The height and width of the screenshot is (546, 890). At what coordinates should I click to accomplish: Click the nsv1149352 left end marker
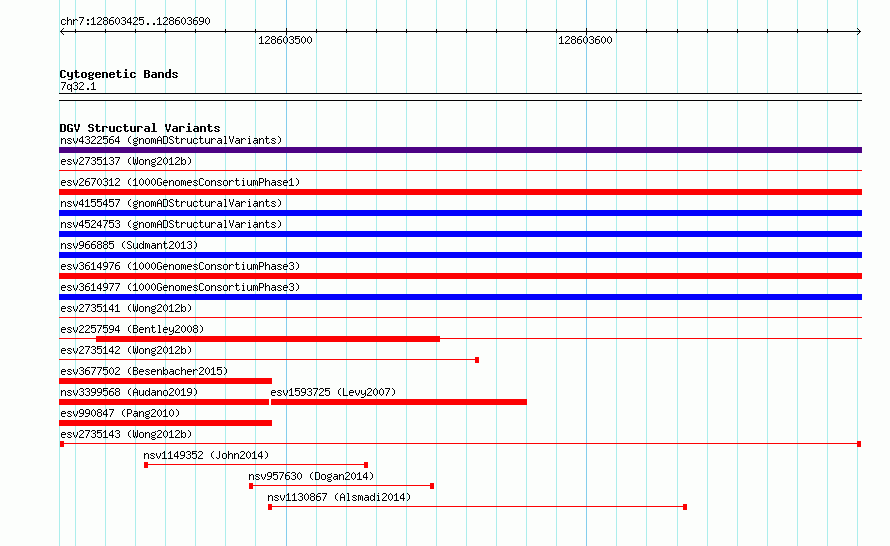point(146,465)
